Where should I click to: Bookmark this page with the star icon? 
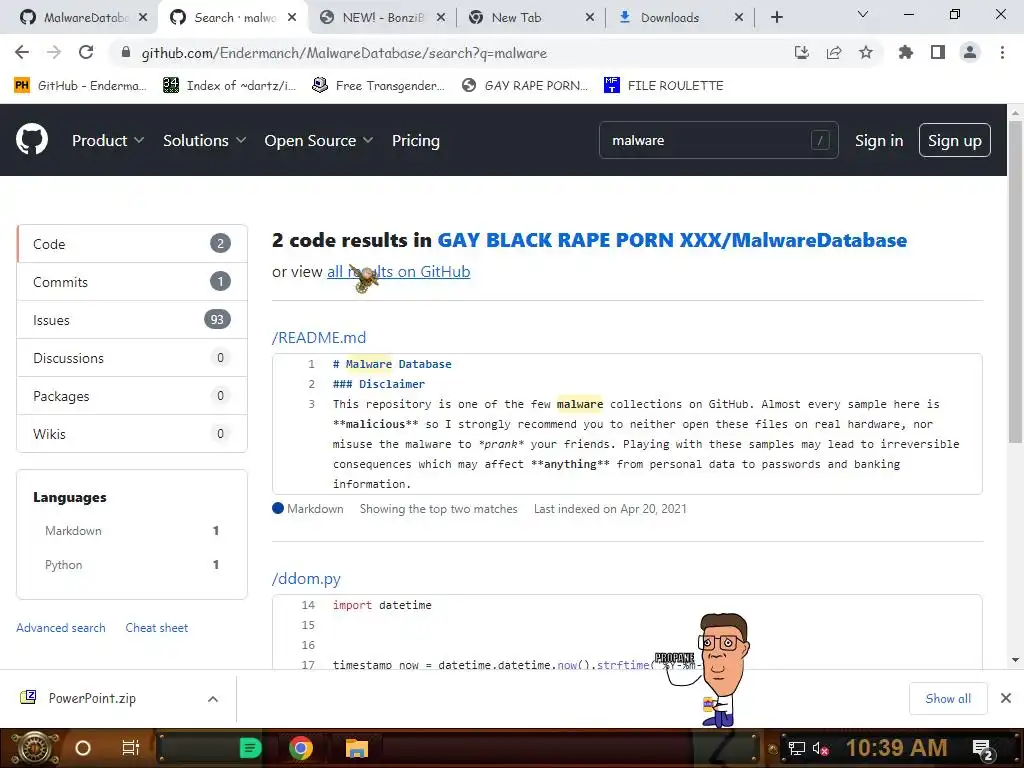[x=865, y=53]
